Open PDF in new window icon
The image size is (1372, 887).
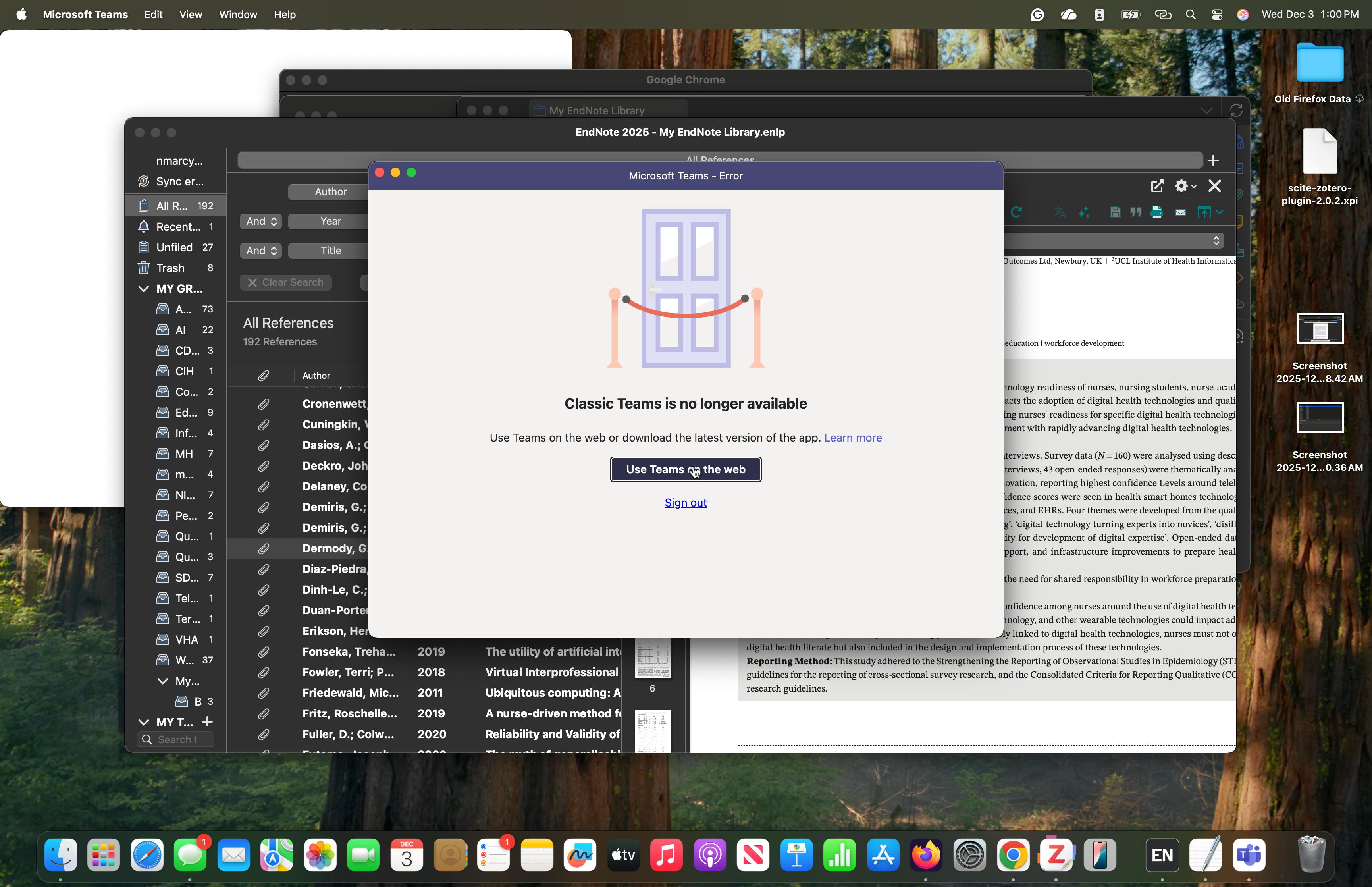(1157, 186)
